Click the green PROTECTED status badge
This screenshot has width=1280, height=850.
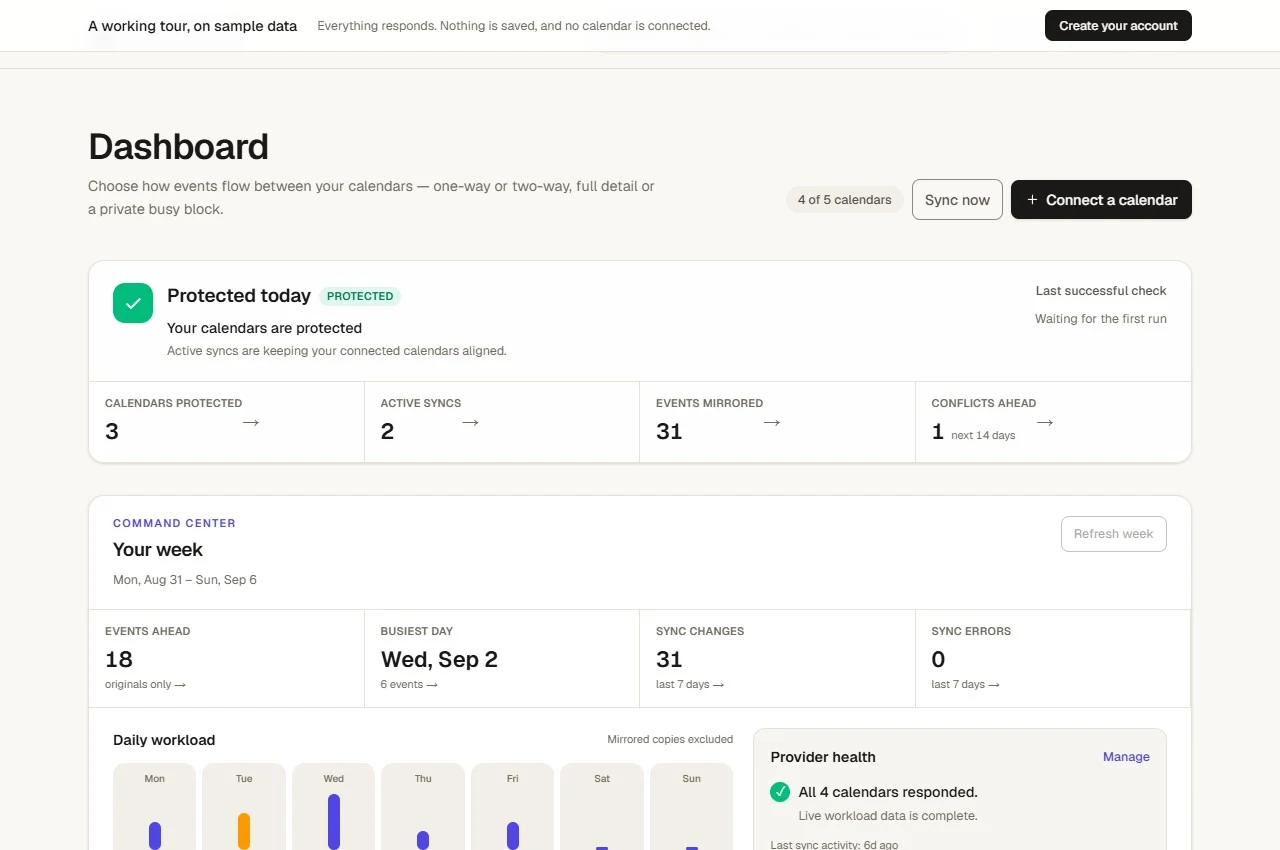pos(360,296)
